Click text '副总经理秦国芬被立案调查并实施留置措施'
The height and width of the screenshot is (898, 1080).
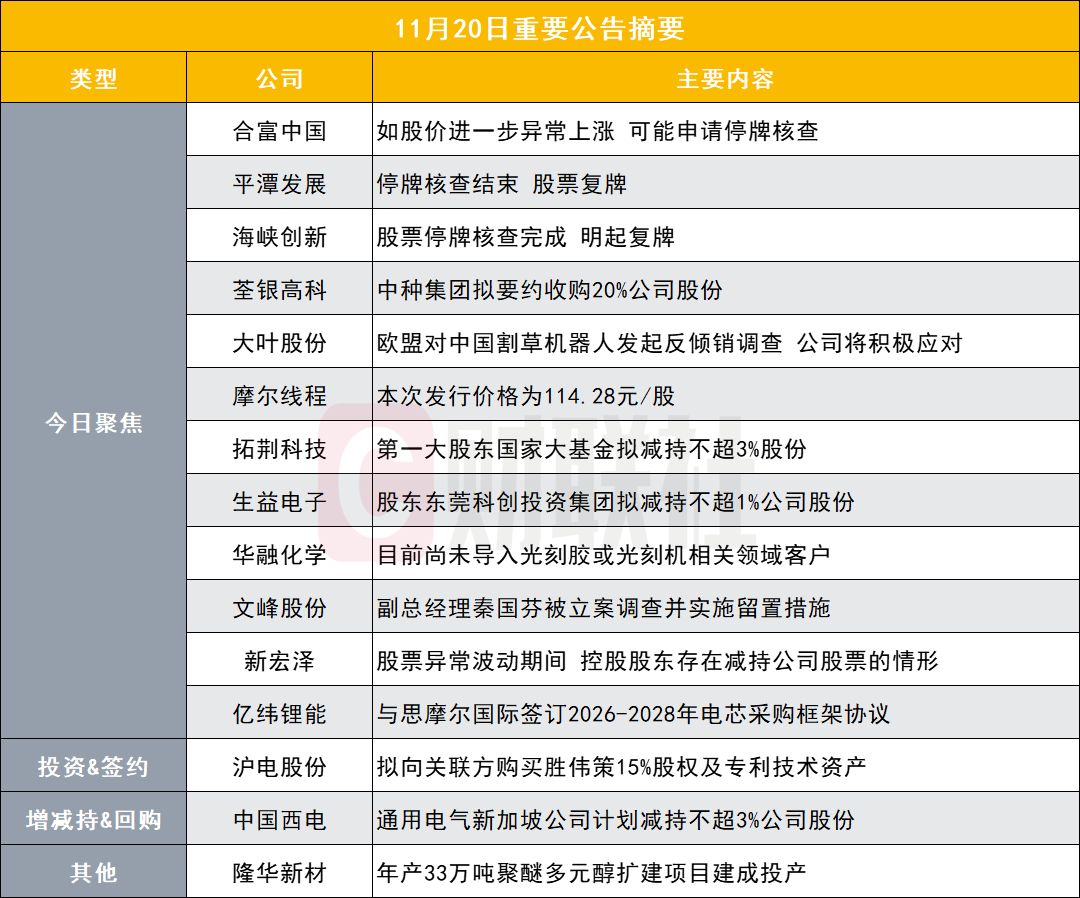coord(603,607)
